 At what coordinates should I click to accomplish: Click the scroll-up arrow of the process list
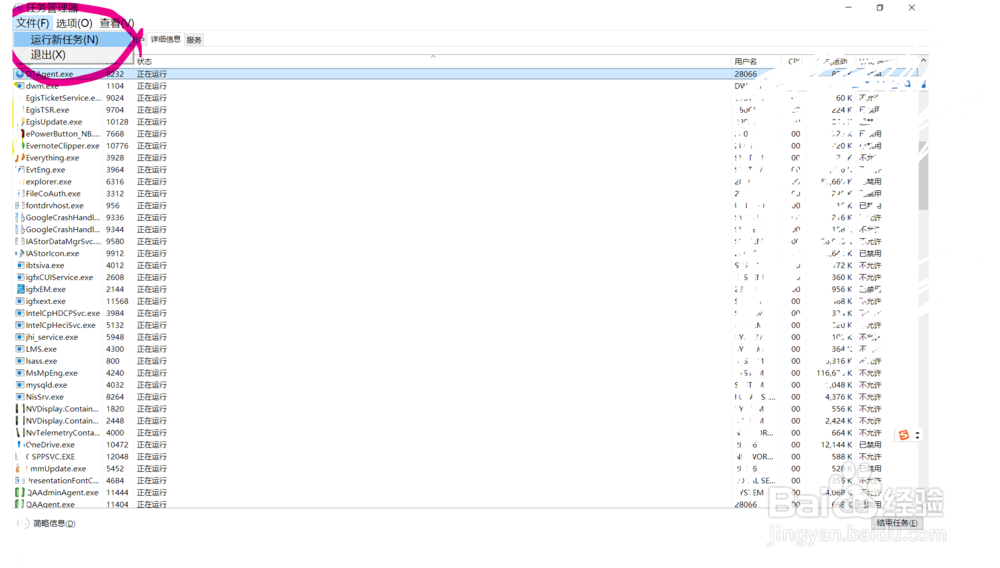pyautogui.click(x=923, y=61)
